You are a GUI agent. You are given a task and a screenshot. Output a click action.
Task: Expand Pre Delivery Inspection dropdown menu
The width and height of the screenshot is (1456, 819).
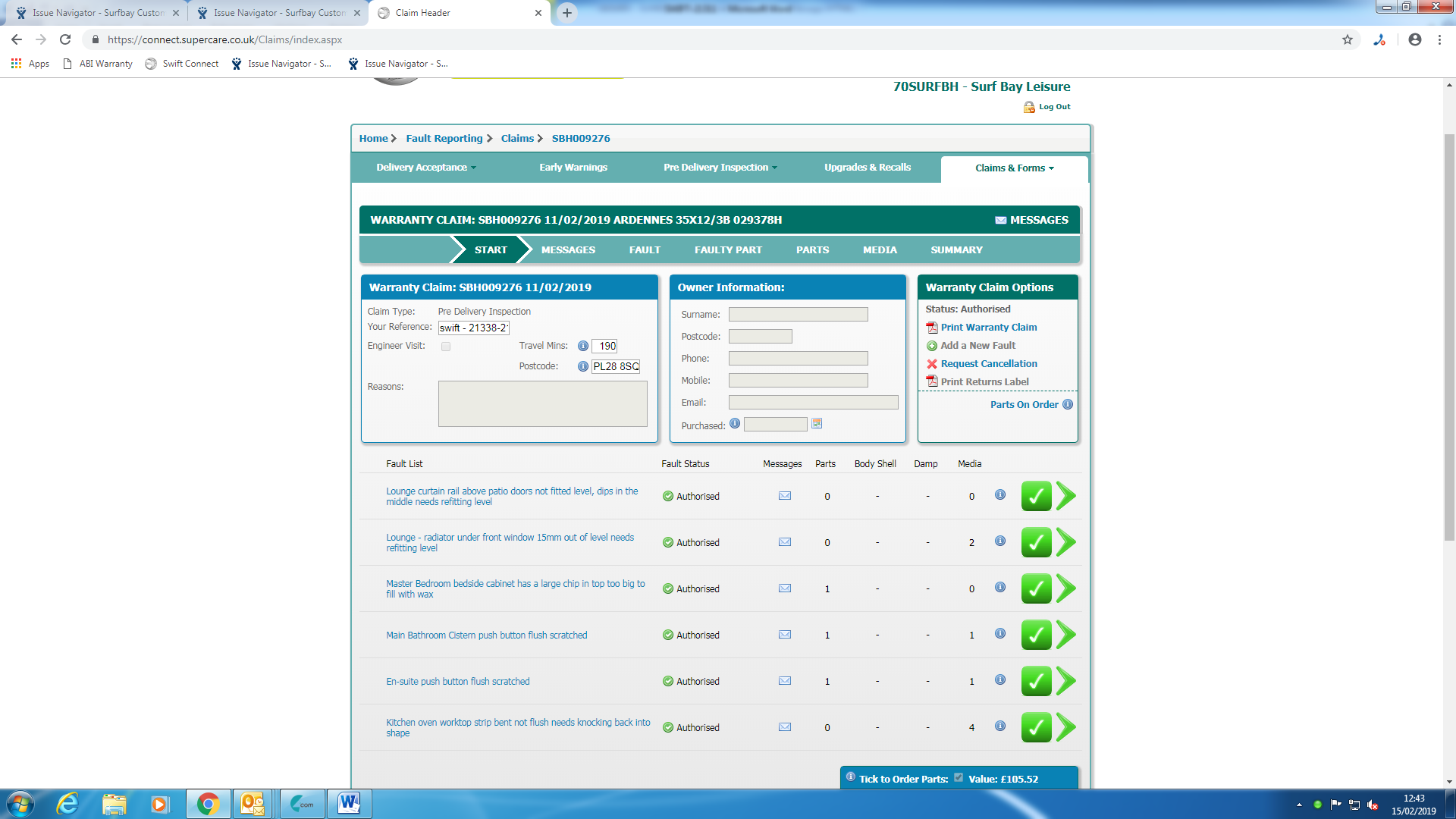(720, 168)
